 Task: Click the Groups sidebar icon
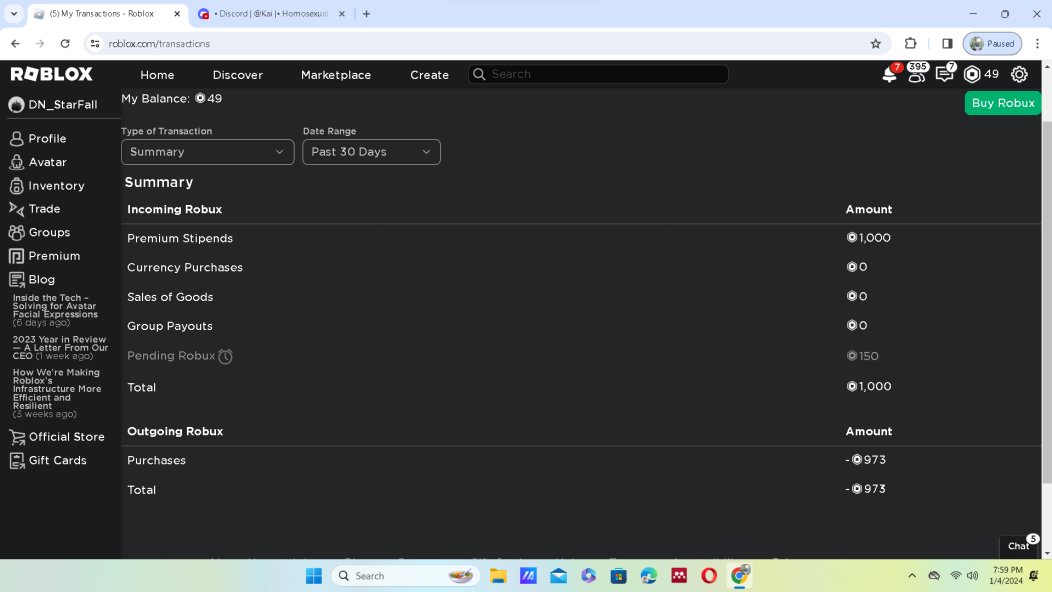point(16,232)
